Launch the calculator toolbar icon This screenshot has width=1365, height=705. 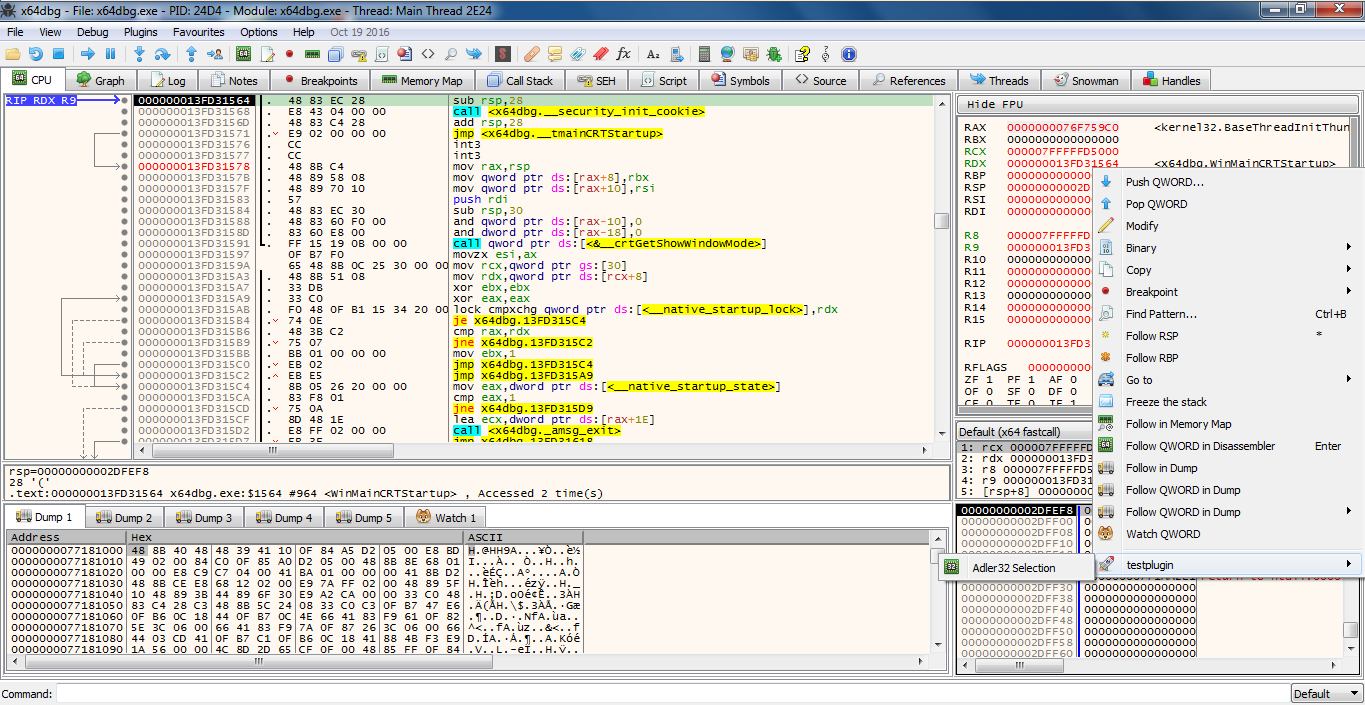point(704,54)
